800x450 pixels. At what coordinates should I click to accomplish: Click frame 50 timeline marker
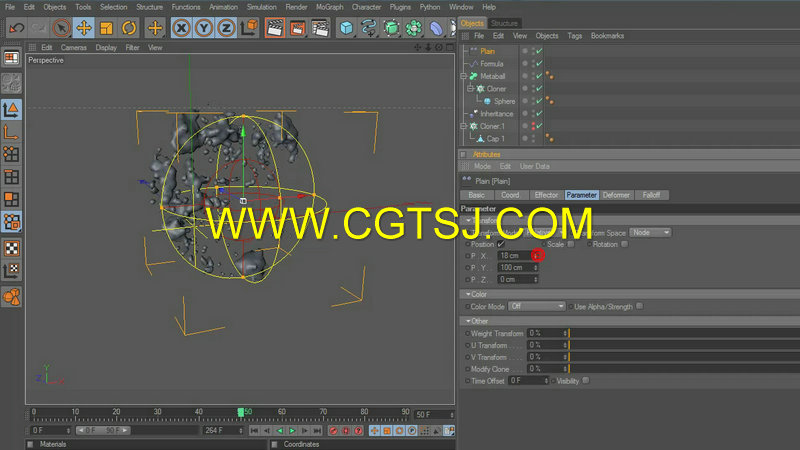[241, 412]
